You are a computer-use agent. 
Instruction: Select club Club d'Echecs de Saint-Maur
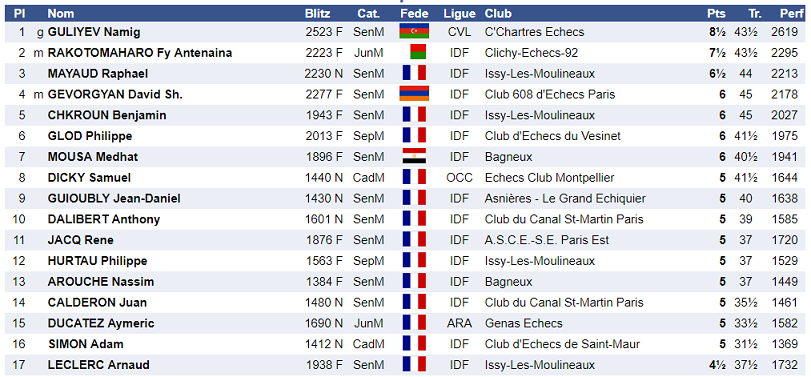[562, 344]
